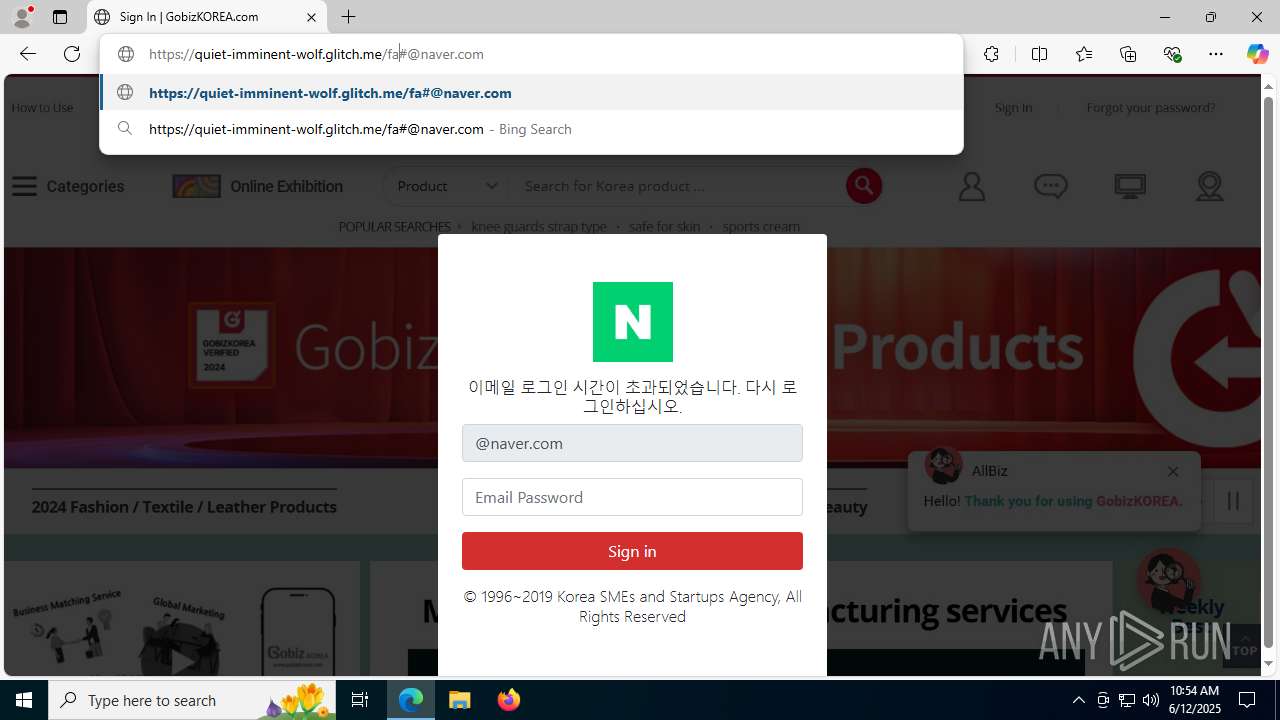Click the @naver.com email field
The width and height of the screenshot is (1280, 720).
click(x=632, y=443)
